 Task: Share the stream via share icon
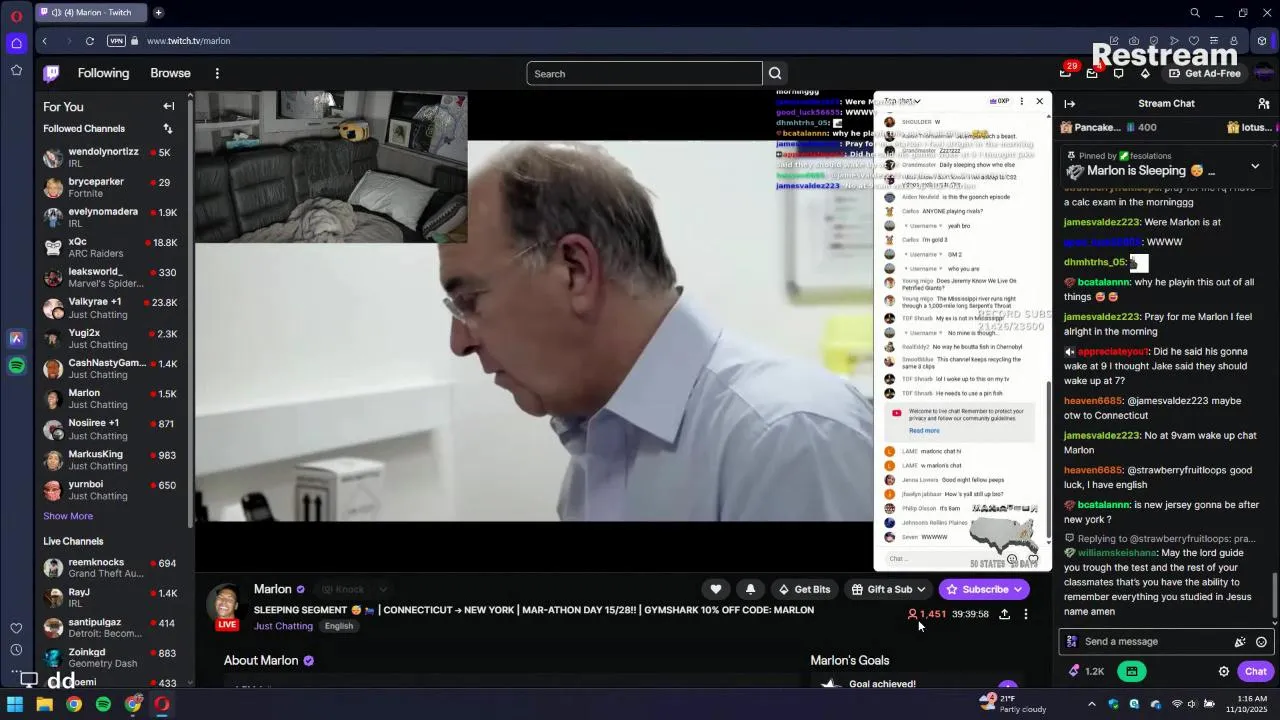pyautogui.click(x=1004, y=614)
